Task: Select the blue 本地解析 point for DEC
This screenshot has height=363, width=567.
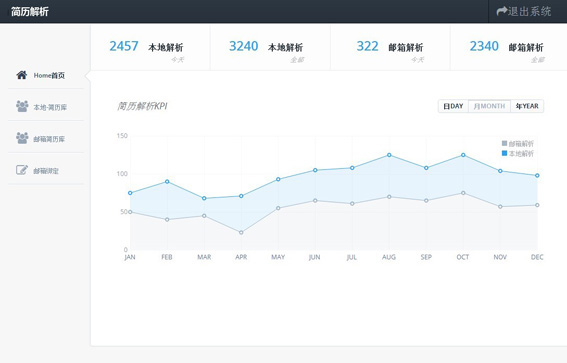Action: click(x=537, y=175)
